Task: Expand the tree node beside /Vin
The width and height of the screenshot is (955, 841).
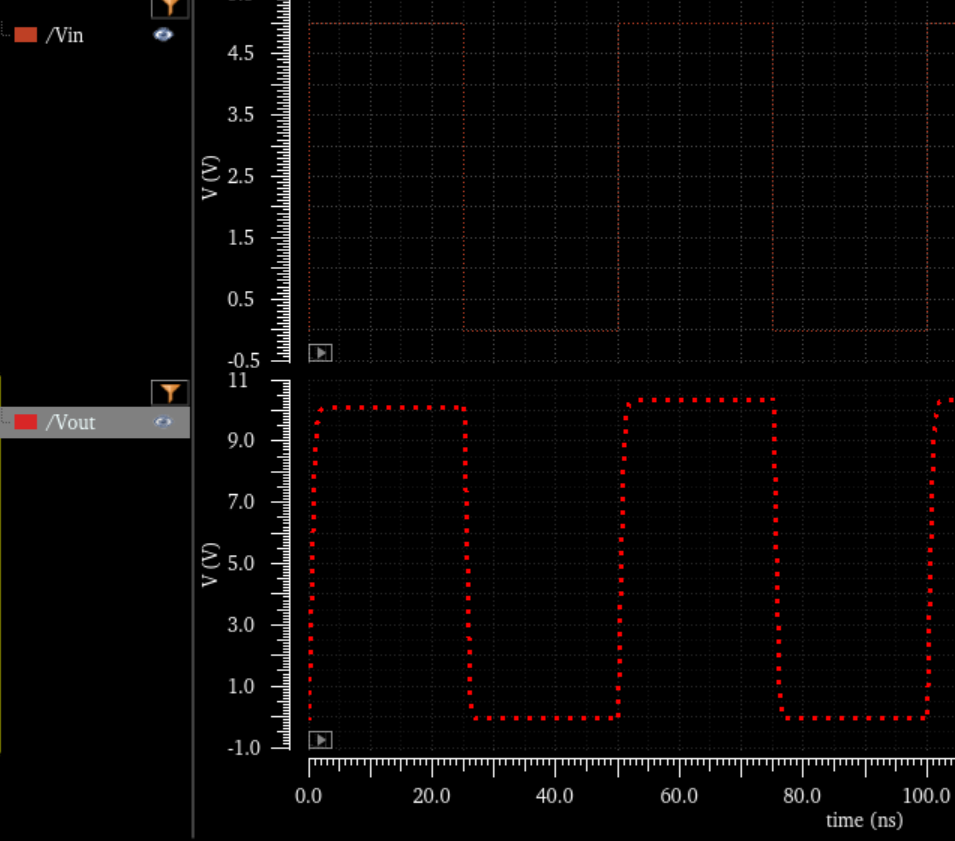Action: tap(5, 34)
